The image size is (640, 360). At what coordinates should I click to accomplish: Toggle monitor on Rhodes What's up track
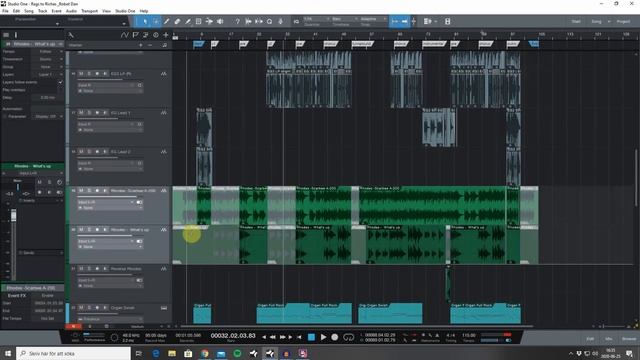point(105,230)
